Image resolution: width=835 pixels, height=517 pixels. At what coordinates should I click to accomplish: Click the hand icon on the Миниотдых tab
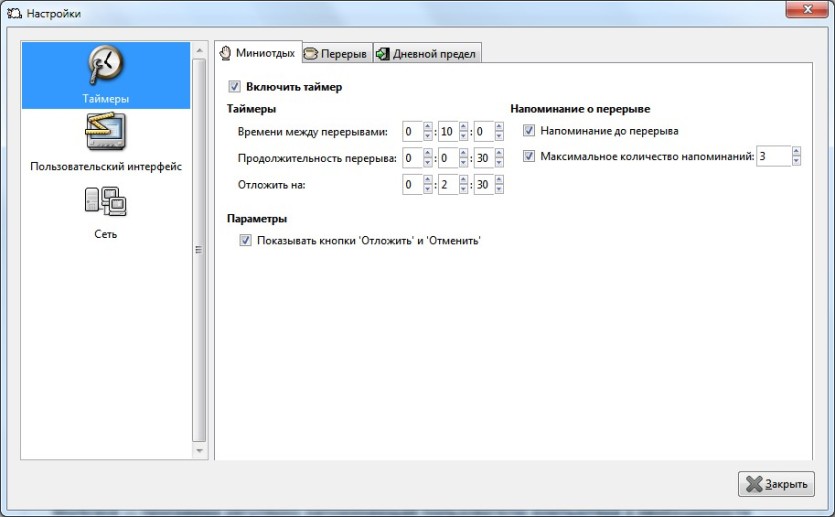(226, 53)
